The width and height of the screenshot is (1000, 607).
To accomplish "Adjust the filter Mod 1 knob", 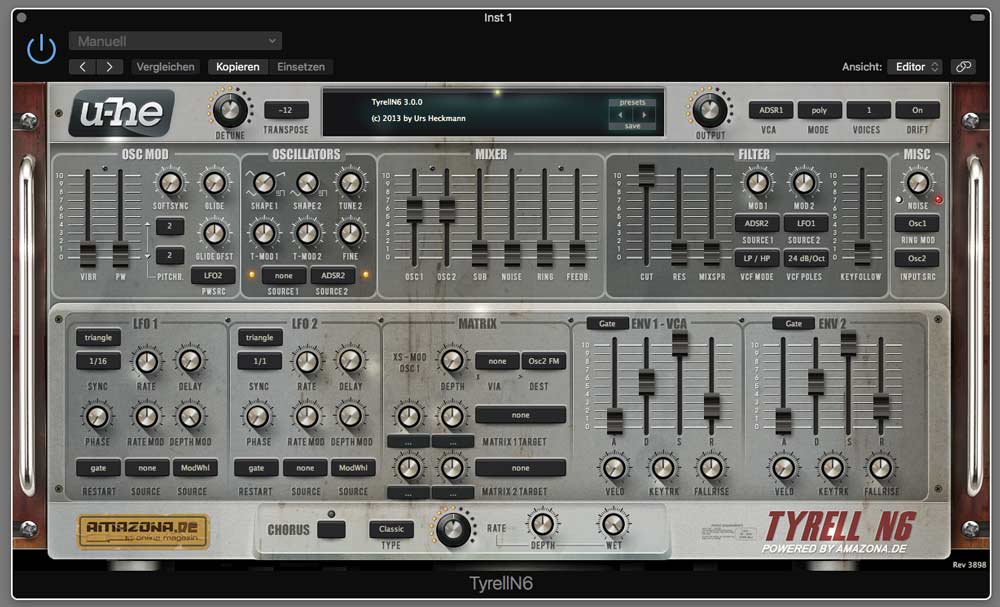I will coord(757,183).
